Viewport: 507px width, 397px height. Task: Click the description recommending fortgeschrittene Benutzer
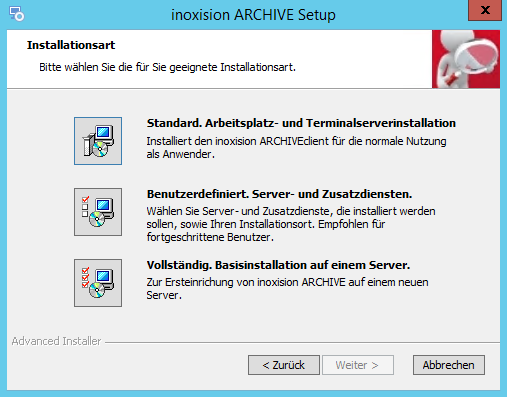[x=291, y=224]
